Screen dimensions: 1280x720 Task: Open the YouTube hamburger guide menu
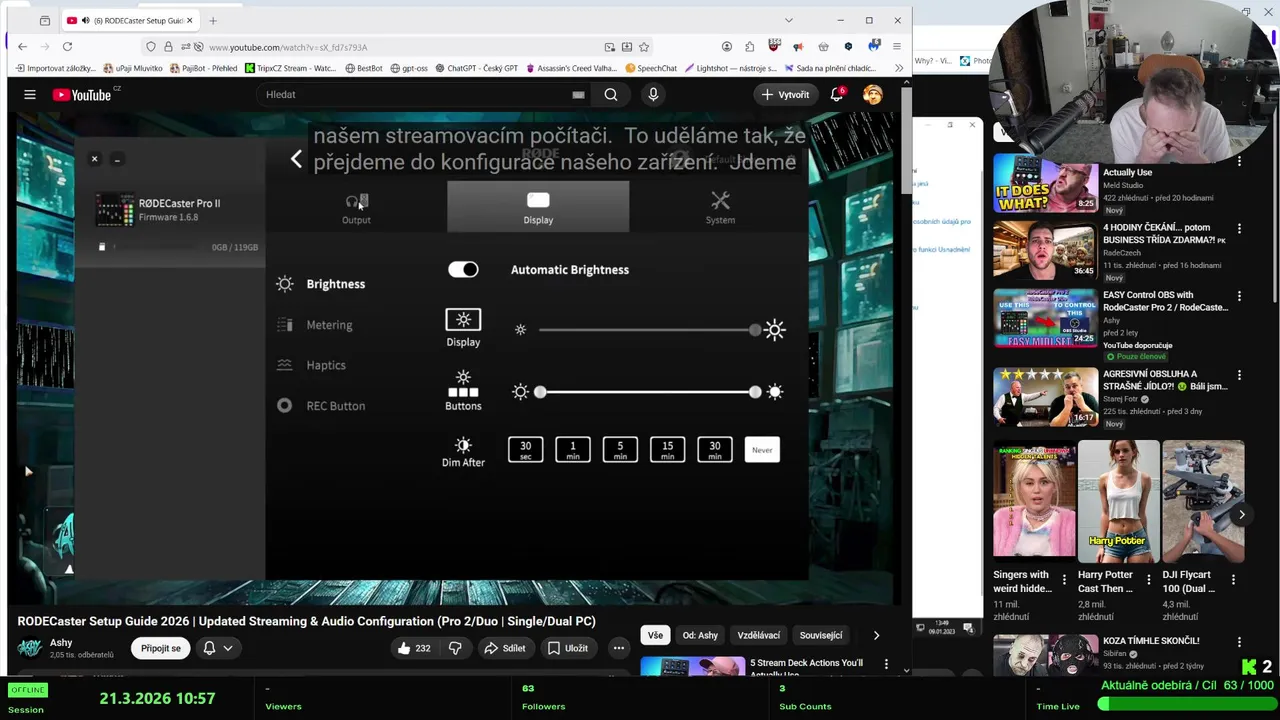[30, 94]
